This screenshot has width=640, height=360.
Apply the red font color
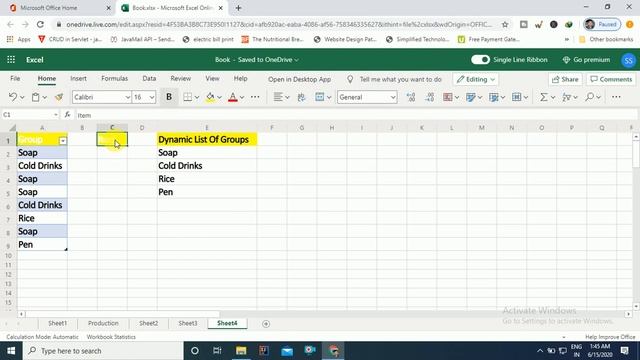click(x=233, y=97)
